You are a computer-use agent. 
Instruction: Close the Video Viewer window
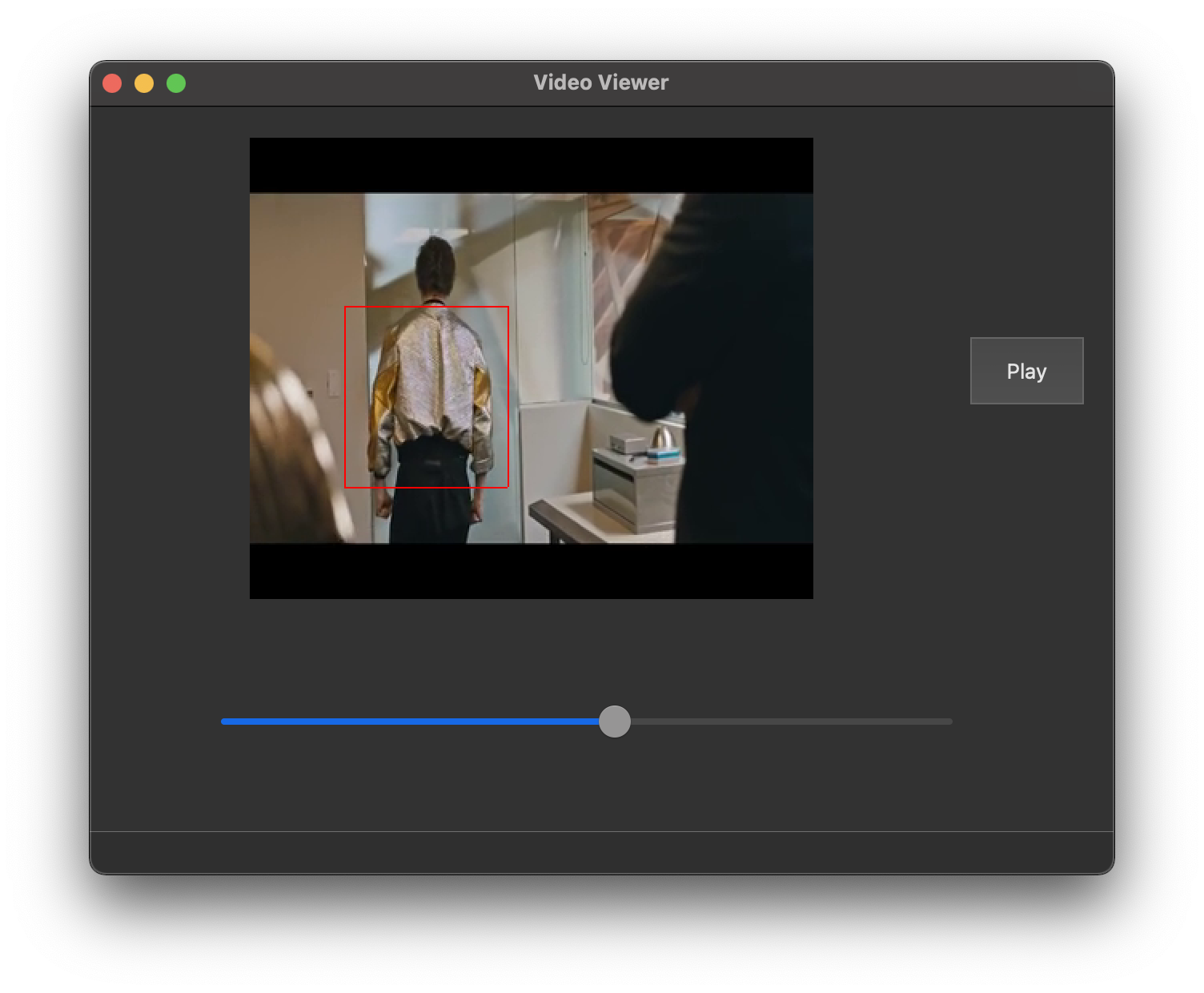112,83
